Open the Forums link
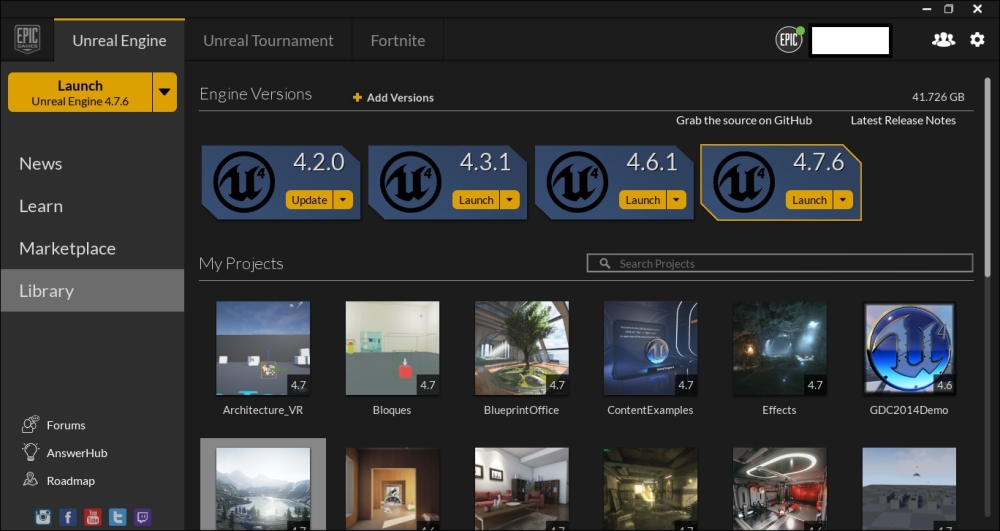This screenshot has width=1000, height=531. pyautogui.click(x=66, y=425)
